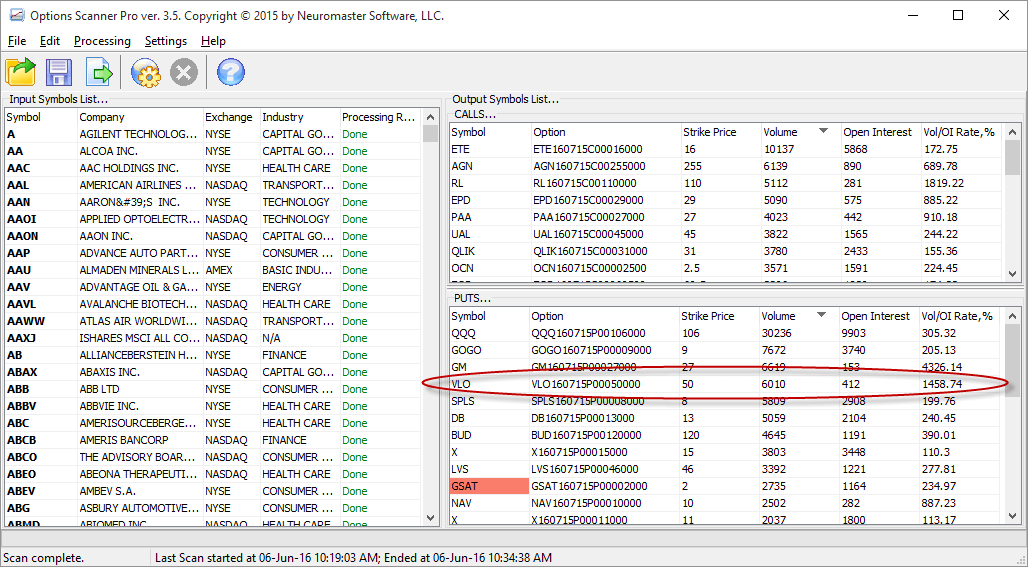This screenshot has width=1028, height=567.
Task: Start scan with the gear globe icon
Action: 145,72
